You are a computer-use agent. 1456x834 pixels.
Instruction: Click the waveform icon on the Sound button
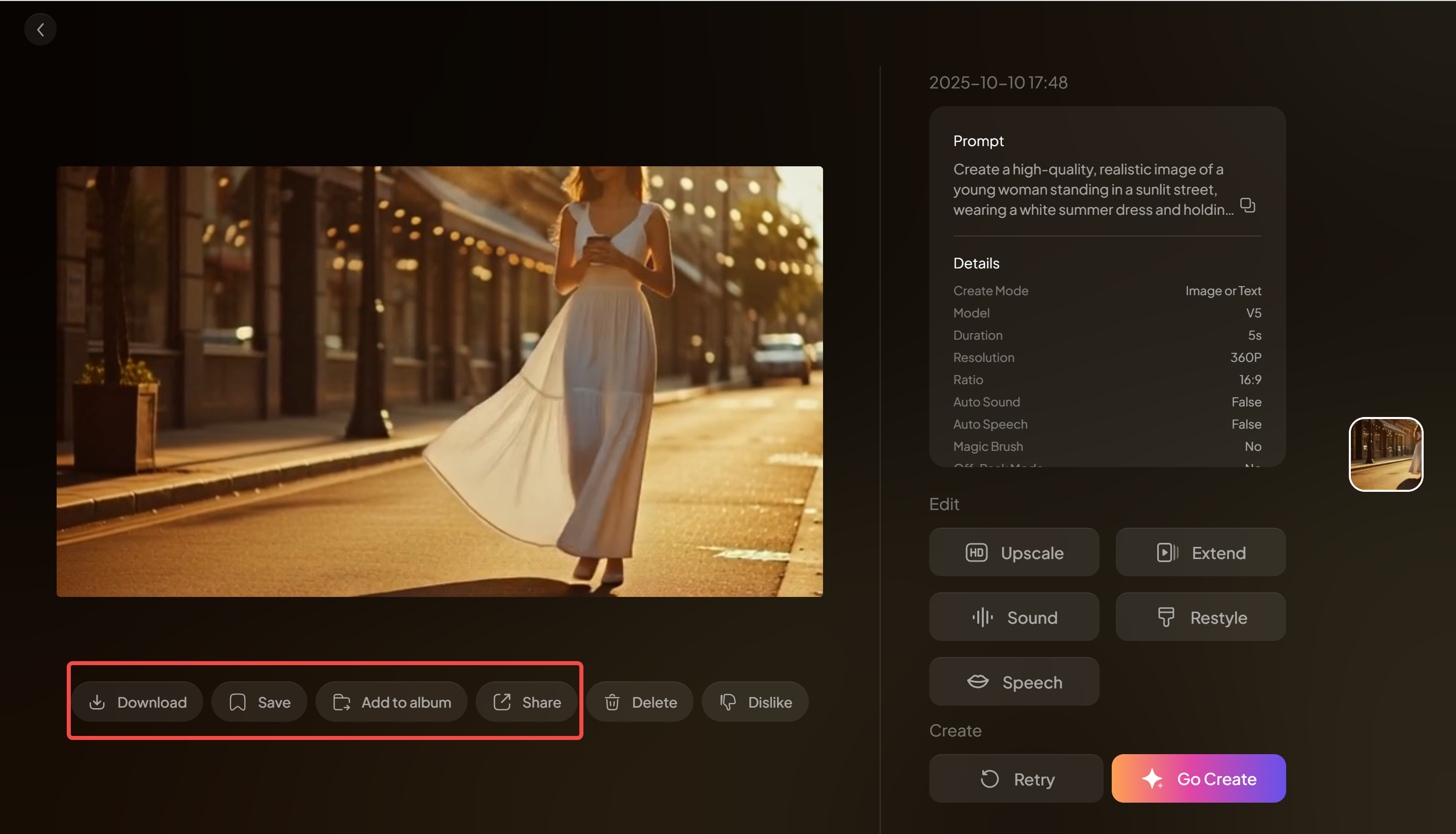click(982, 617)
